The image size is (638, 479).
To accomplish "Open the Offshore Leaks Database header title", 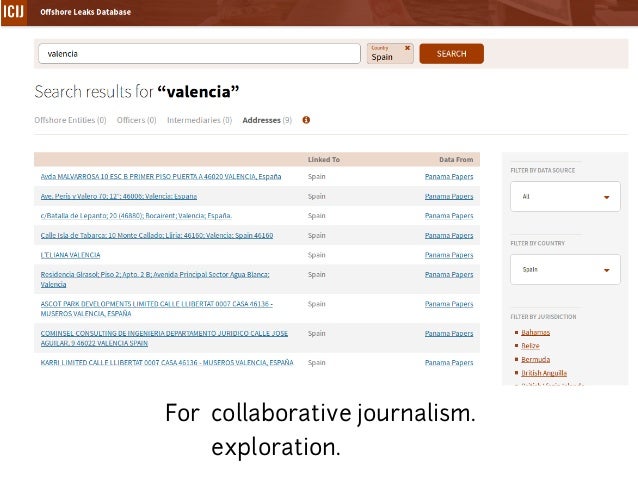I will coord(84,11).
